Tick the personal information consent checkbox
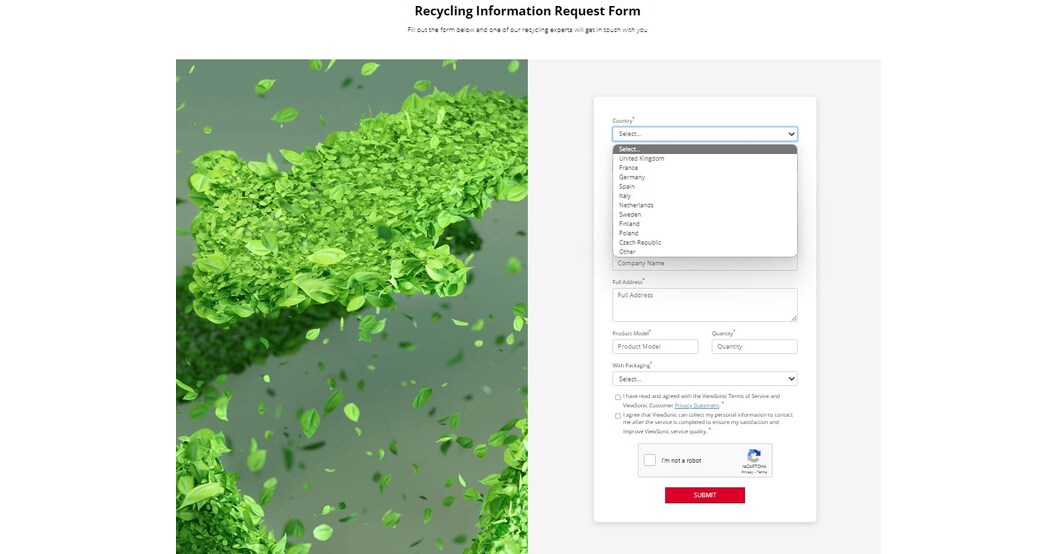 coord(617,415)
